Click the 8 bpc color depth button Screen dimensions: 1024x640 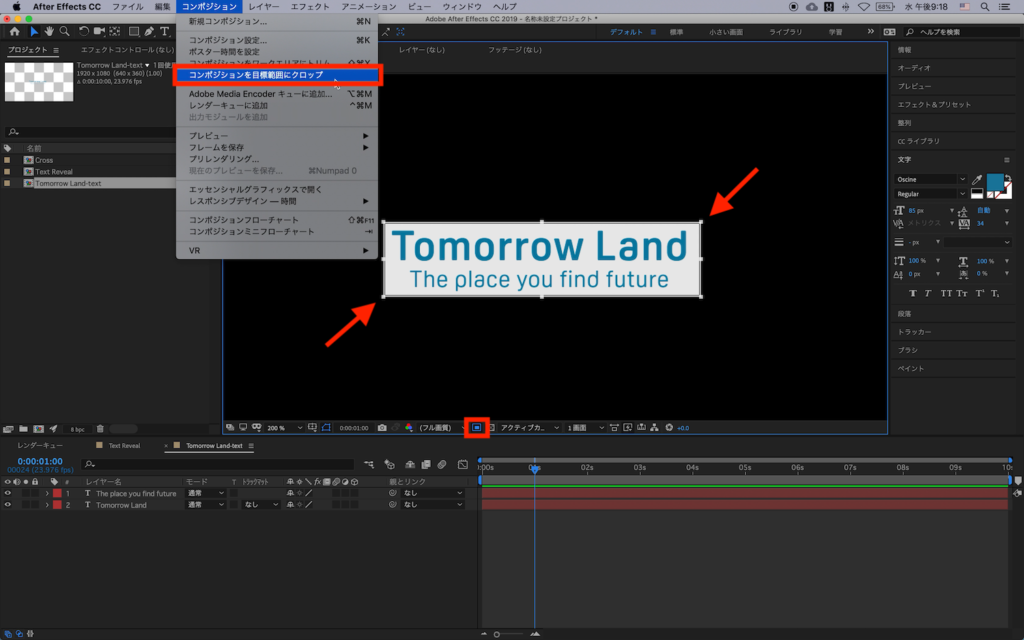78,429
